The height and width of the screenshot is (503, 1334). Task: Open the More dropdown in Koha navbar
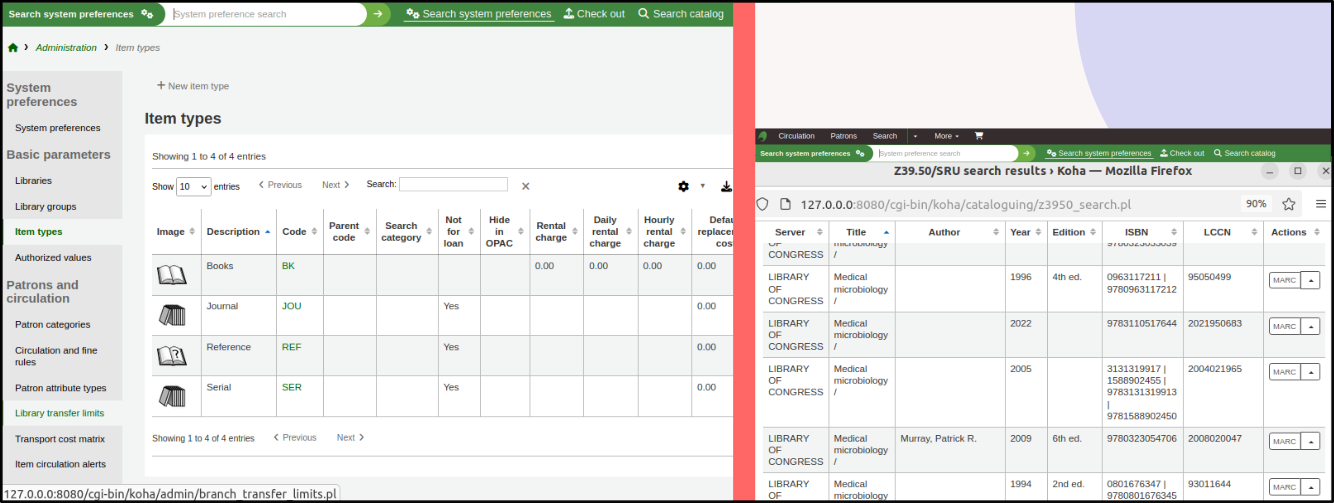point(946,136)
